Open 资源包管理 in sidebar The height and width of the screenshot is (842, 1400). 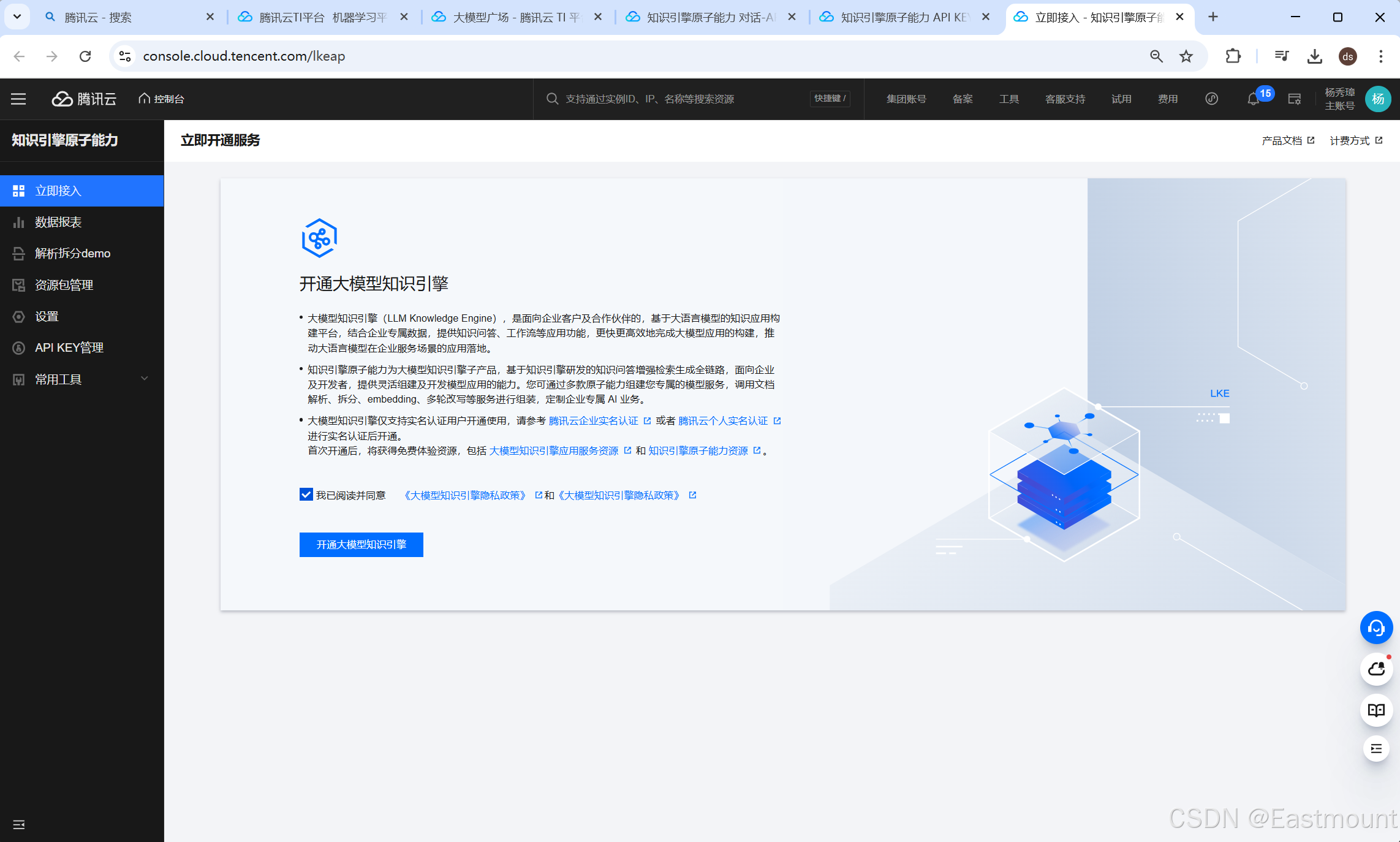pyautogui.click(x=64, y=285)
